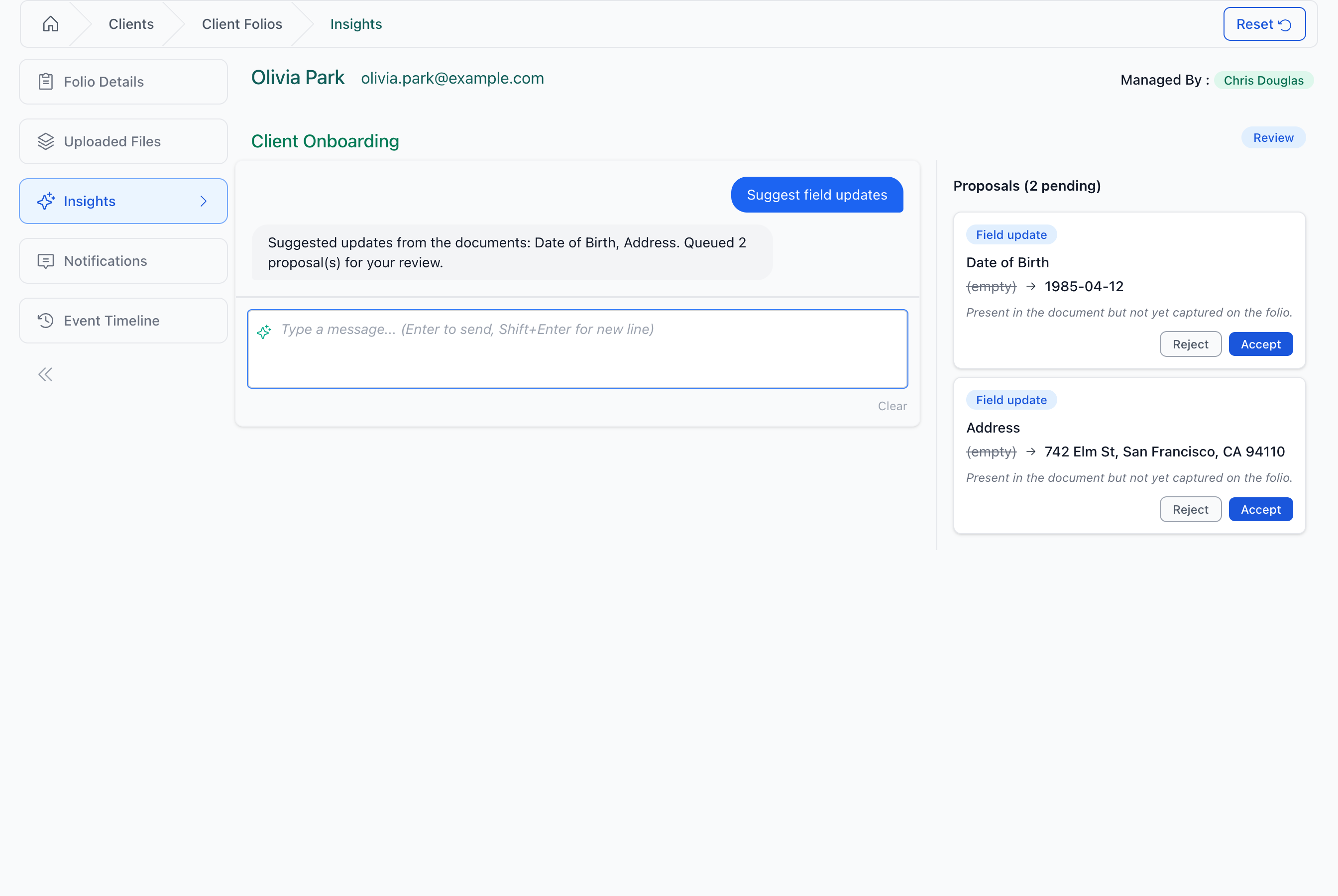Open Clients breadcrumb
Screen dimensions: 1338x896
tap(131, 24)
